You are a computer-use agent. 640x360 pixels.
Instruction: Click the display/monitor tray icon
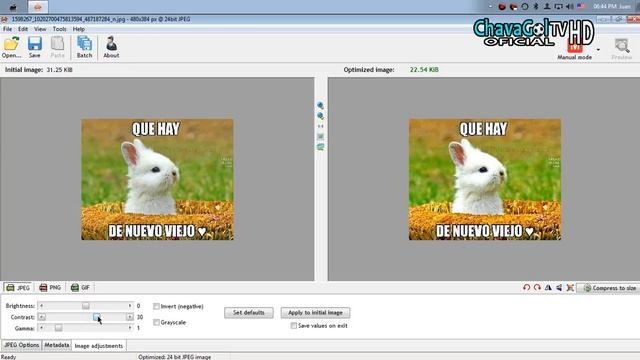click(558, 7)
